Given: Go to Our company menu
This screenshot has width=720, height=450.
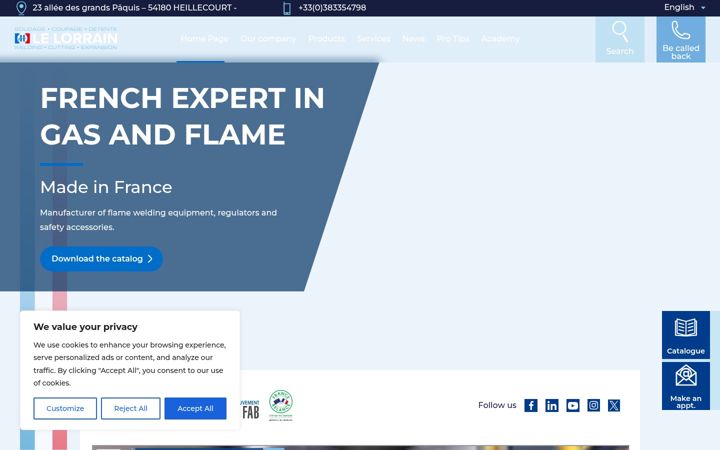Looking at the screenshot, I should click(x=268, y=39).
